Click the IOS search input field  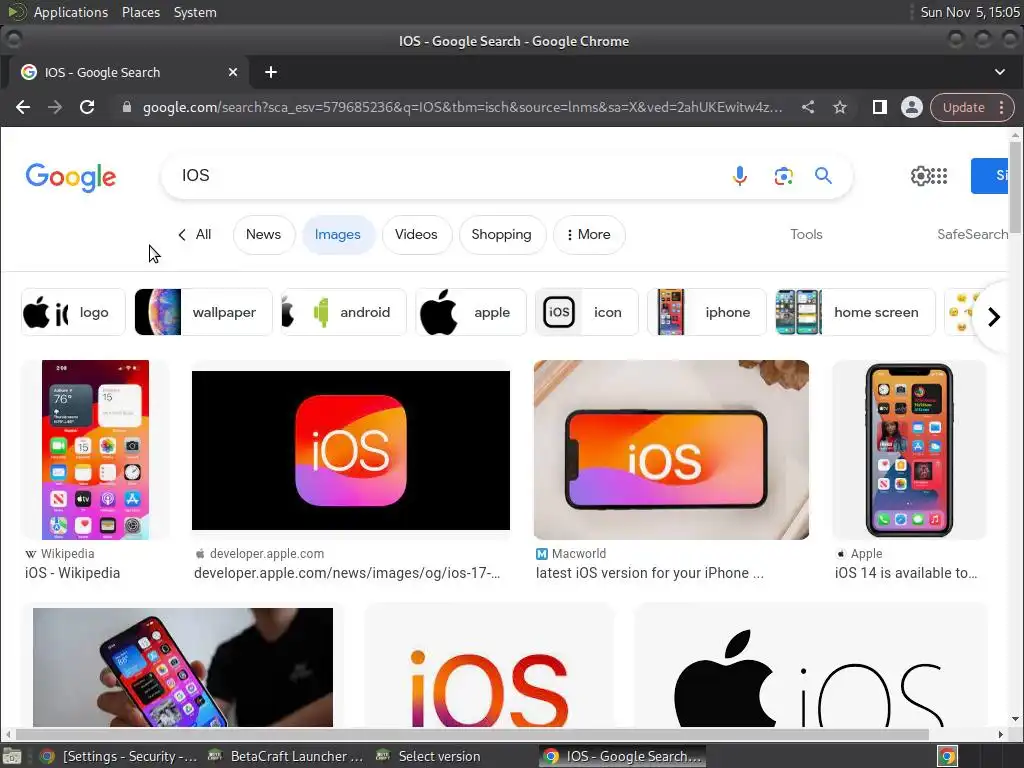[x=444, y=176]
